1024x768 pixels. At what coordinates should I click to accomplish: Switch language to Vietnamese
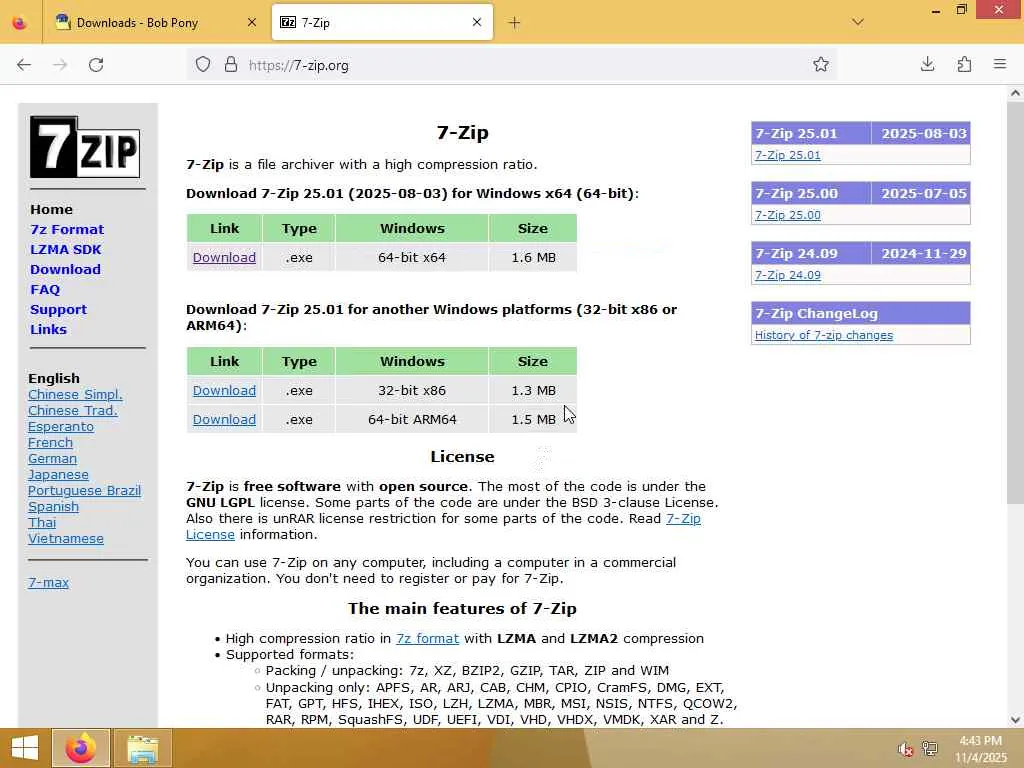point(66,539)
